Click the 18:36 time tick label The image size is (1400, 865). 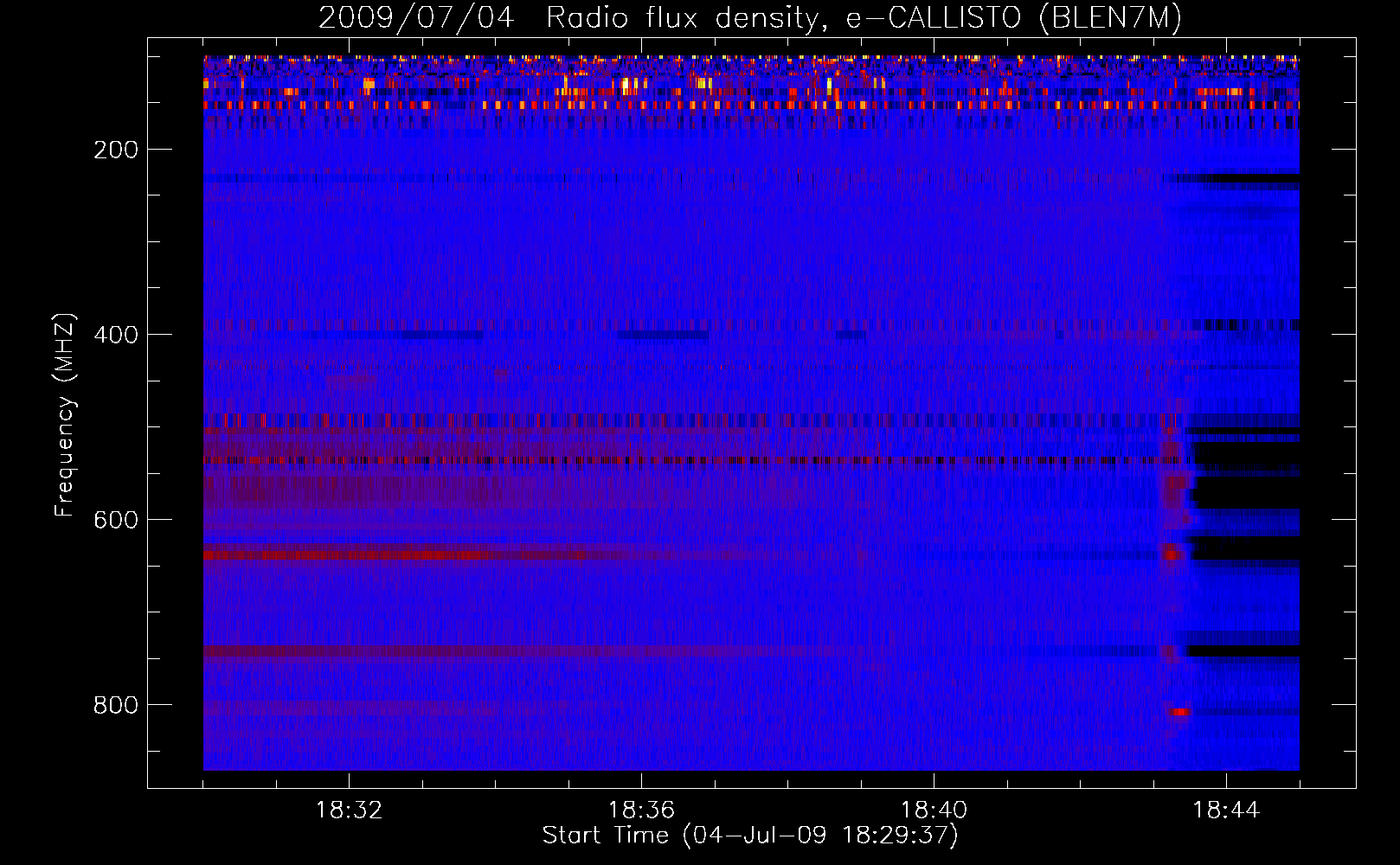coord(641,811)
